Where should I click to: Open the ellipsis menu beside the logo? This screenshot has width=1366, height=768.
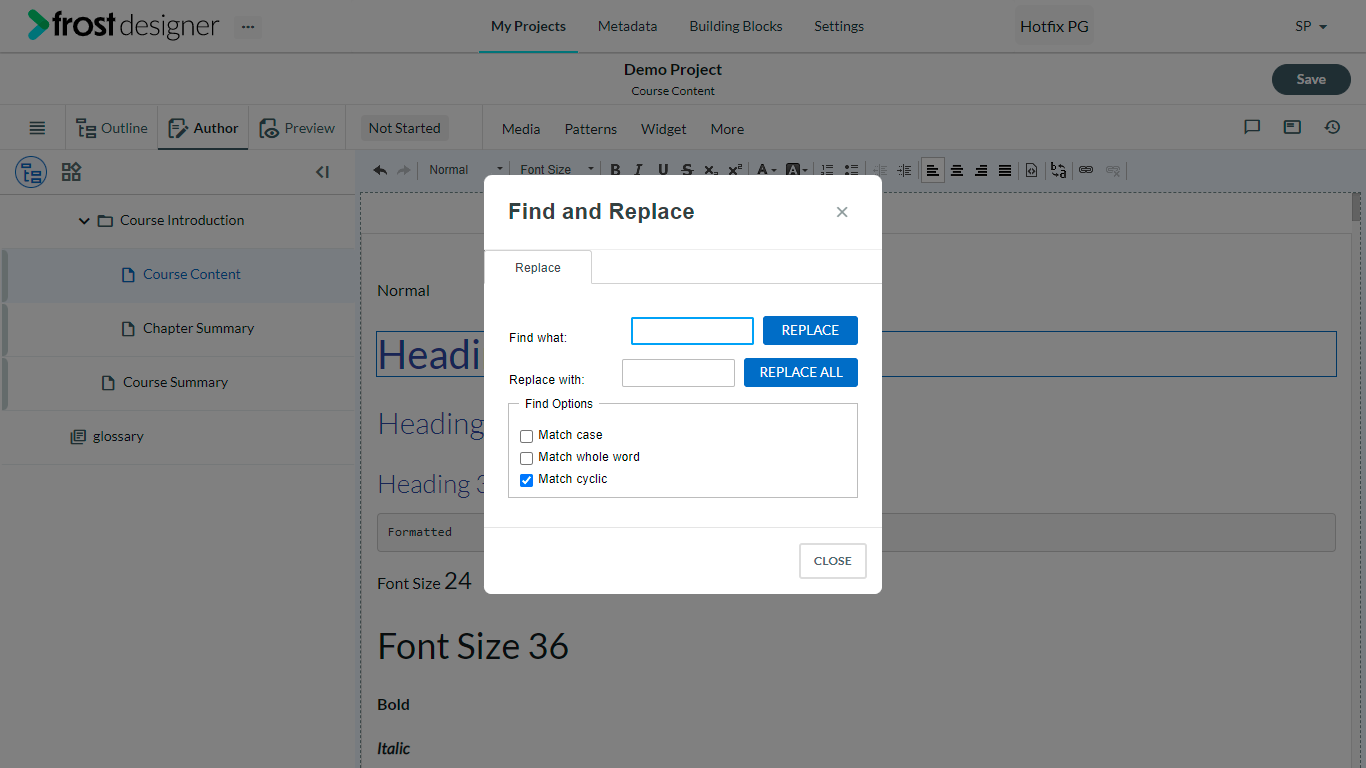pos(248,26)
